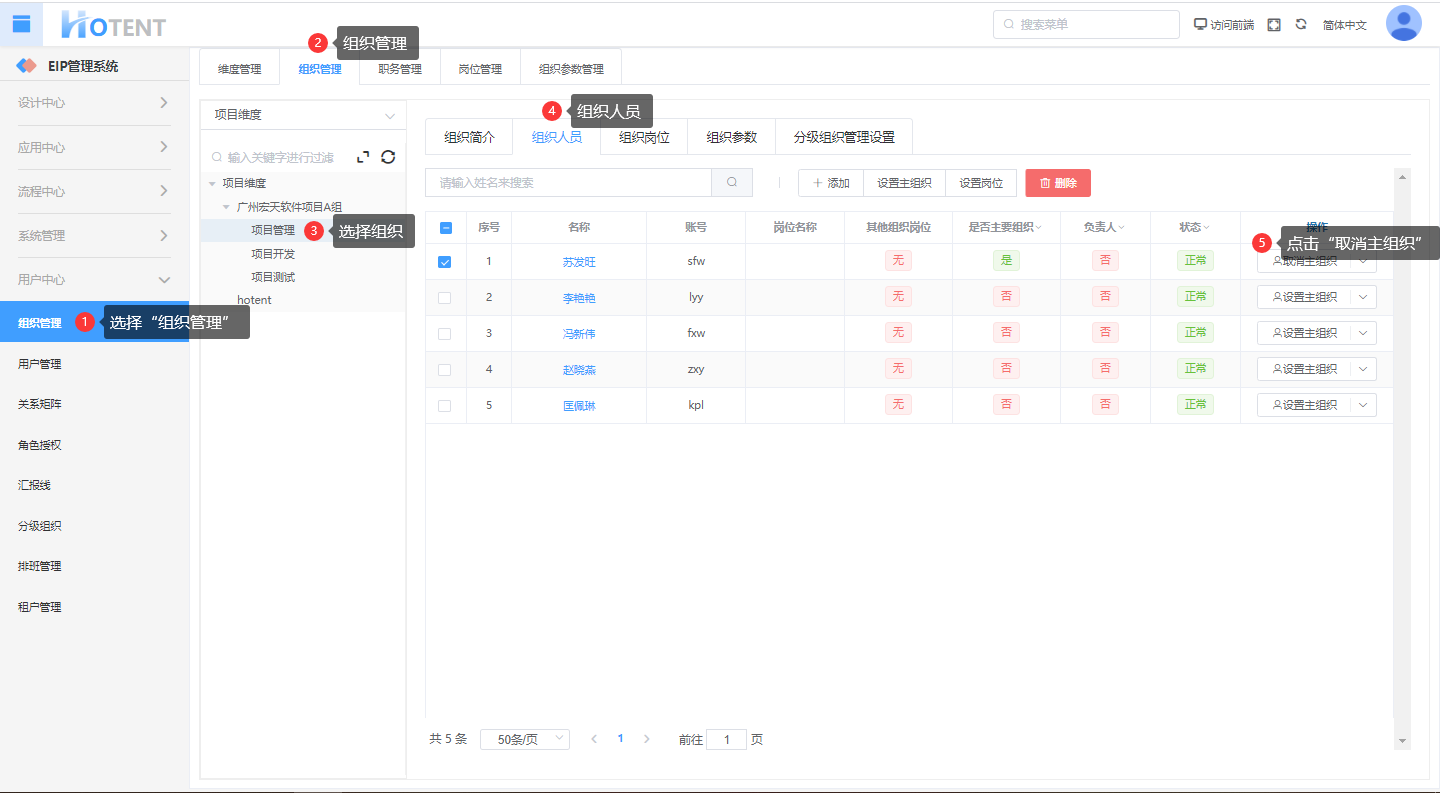Open user 冯新伟 name link

coord(579,334)
